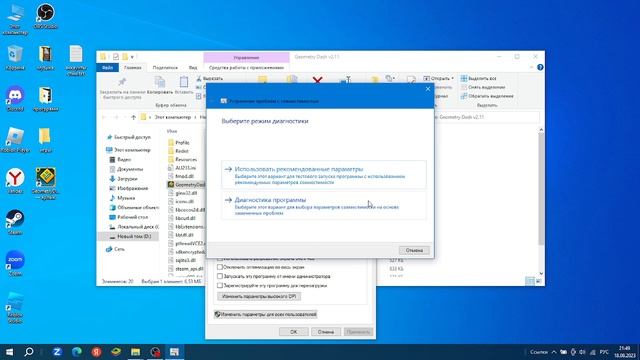640x360 pixels.
Task: Click Select all (Выделить все) in ribbon
Action: tap(478, 78)
